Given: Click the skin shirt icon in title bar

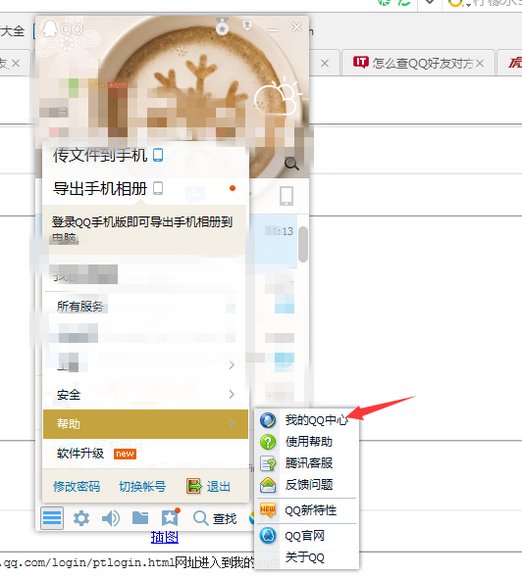Looking at the screenshot, I should 247,25.
